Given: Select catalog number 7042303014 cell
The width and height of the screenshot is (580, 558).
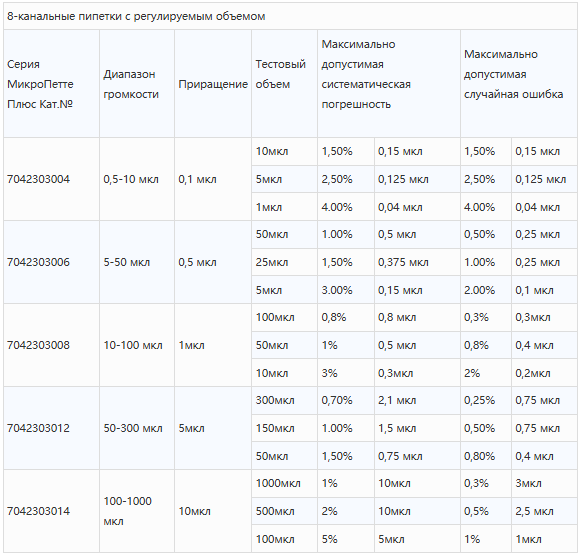Looking at the screenshot, I should 51,511.
